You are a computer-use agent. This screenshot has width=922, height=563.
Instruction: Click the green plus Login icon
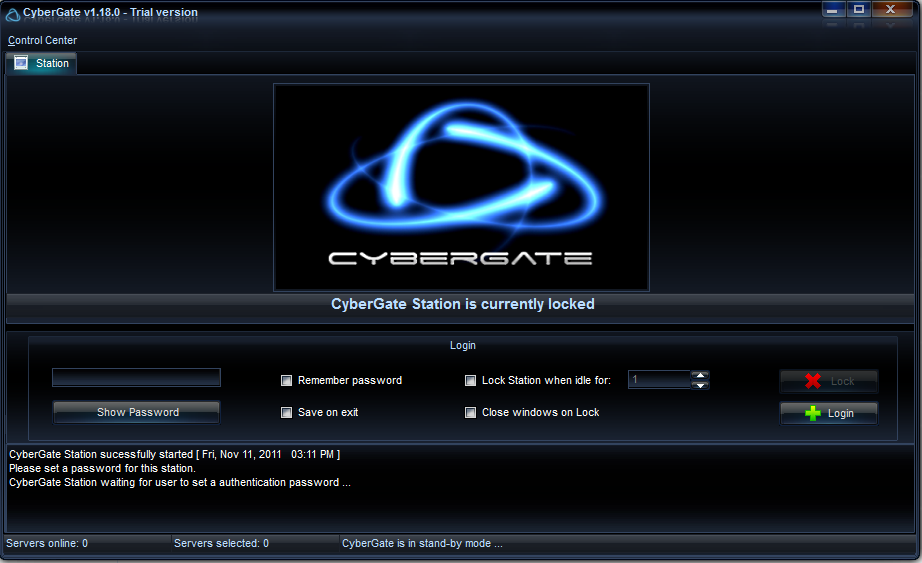[813, 413]
